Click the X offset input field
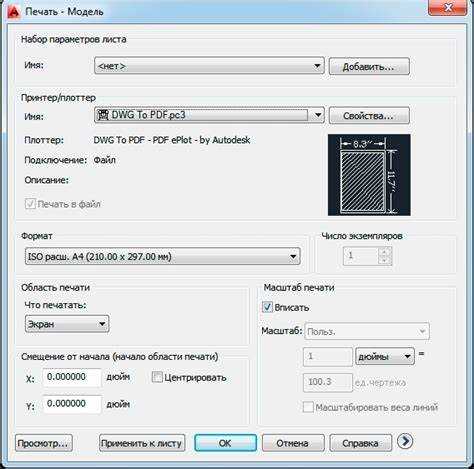The image size is (474, 469). click(72, 377)
